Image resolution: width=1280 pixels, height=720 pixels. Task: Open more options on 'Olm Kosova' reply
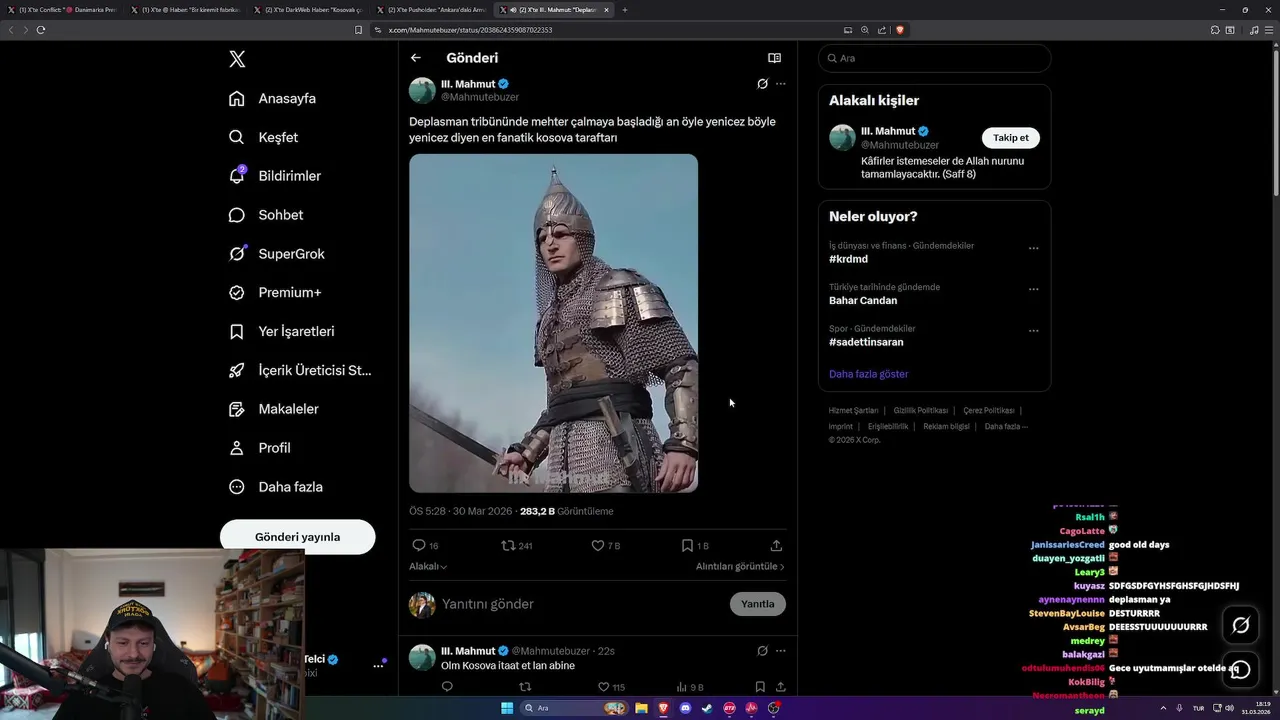click(x=781, y=651)
